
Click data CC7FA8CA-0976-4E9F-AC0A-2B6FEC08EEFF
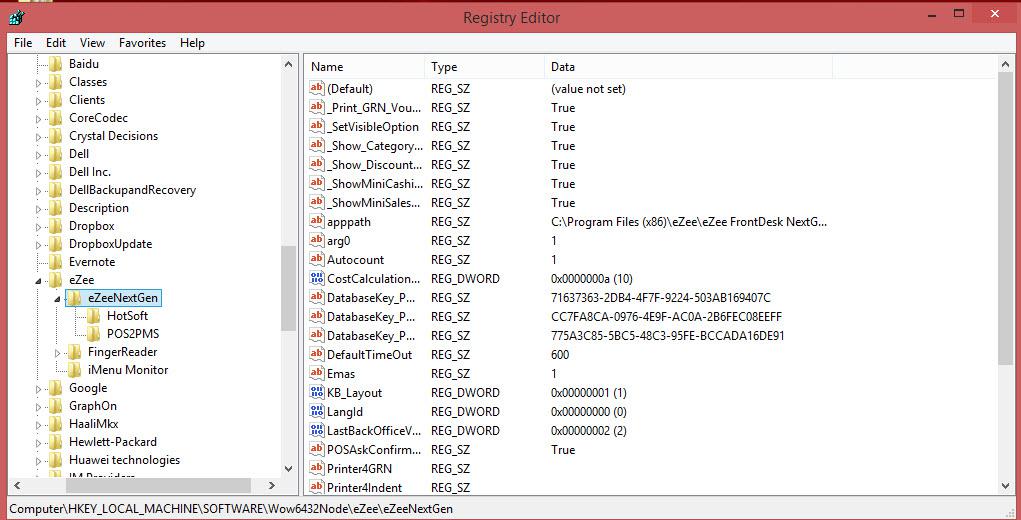pyautogui.click(x=666, y=316)
